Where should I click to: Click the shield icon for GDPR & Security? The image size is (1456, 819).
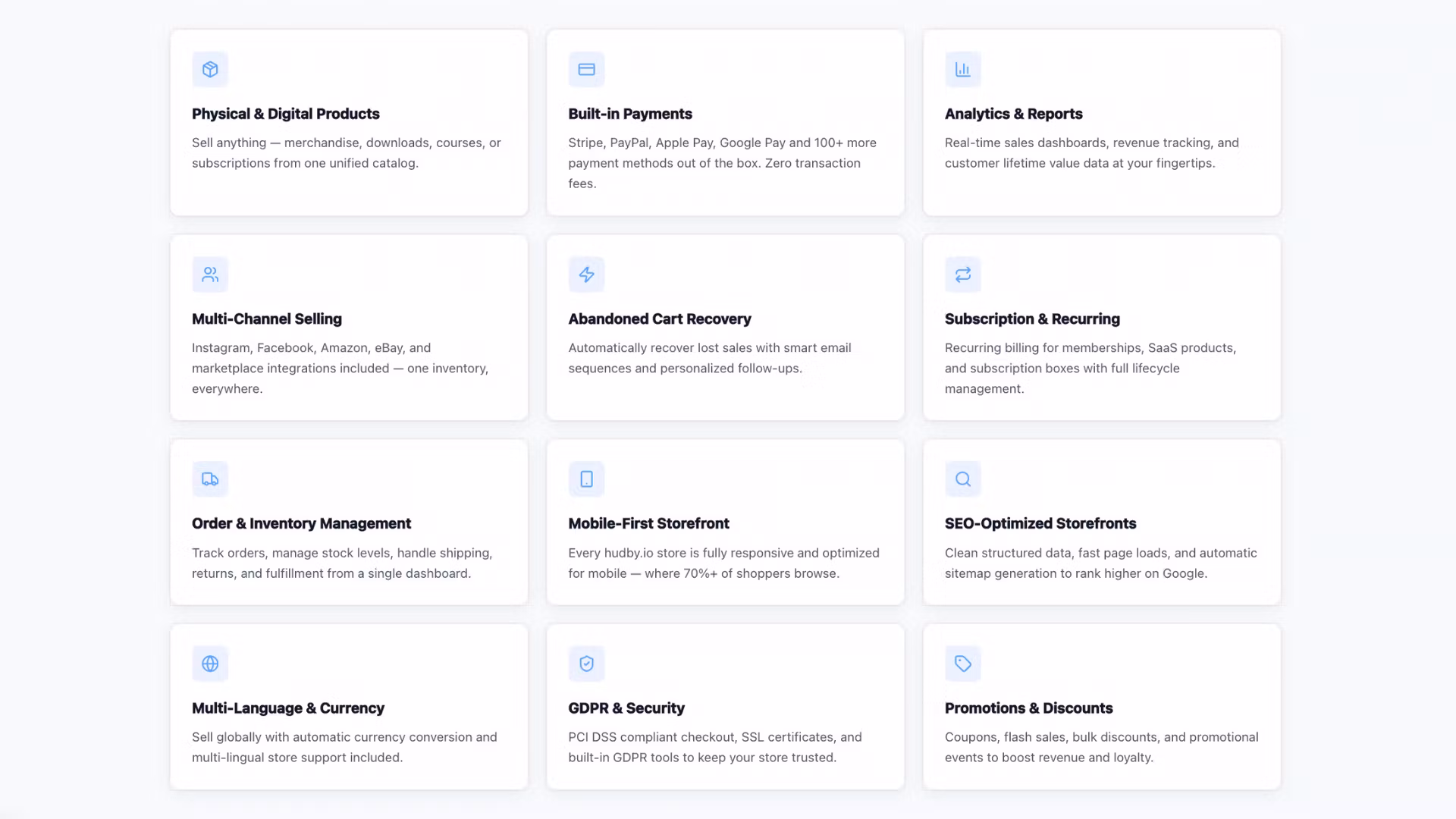(x=586, y=664)
